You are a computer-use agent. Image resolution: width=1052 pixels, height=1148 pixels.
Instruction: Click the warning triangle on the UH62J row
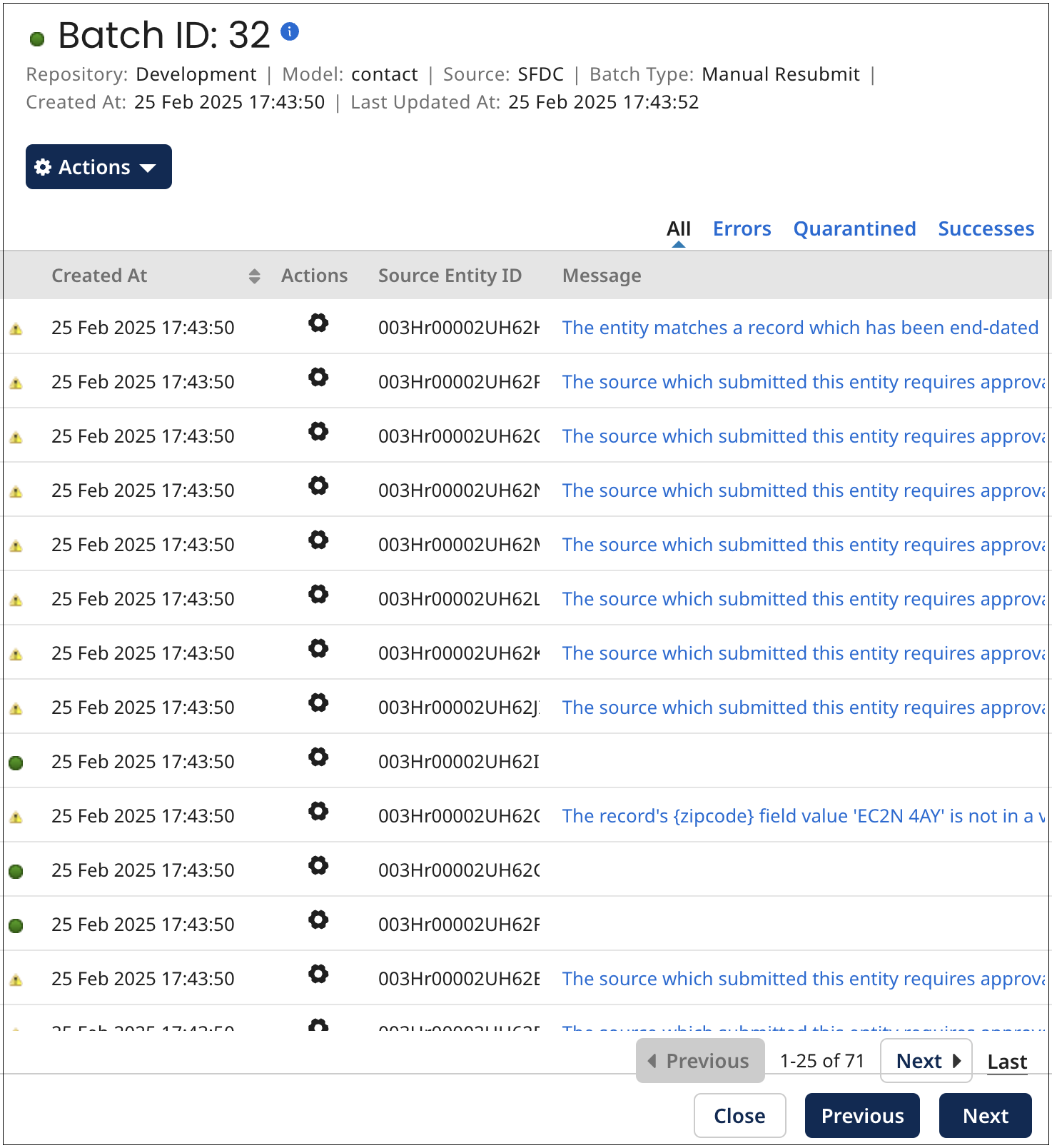16,709
